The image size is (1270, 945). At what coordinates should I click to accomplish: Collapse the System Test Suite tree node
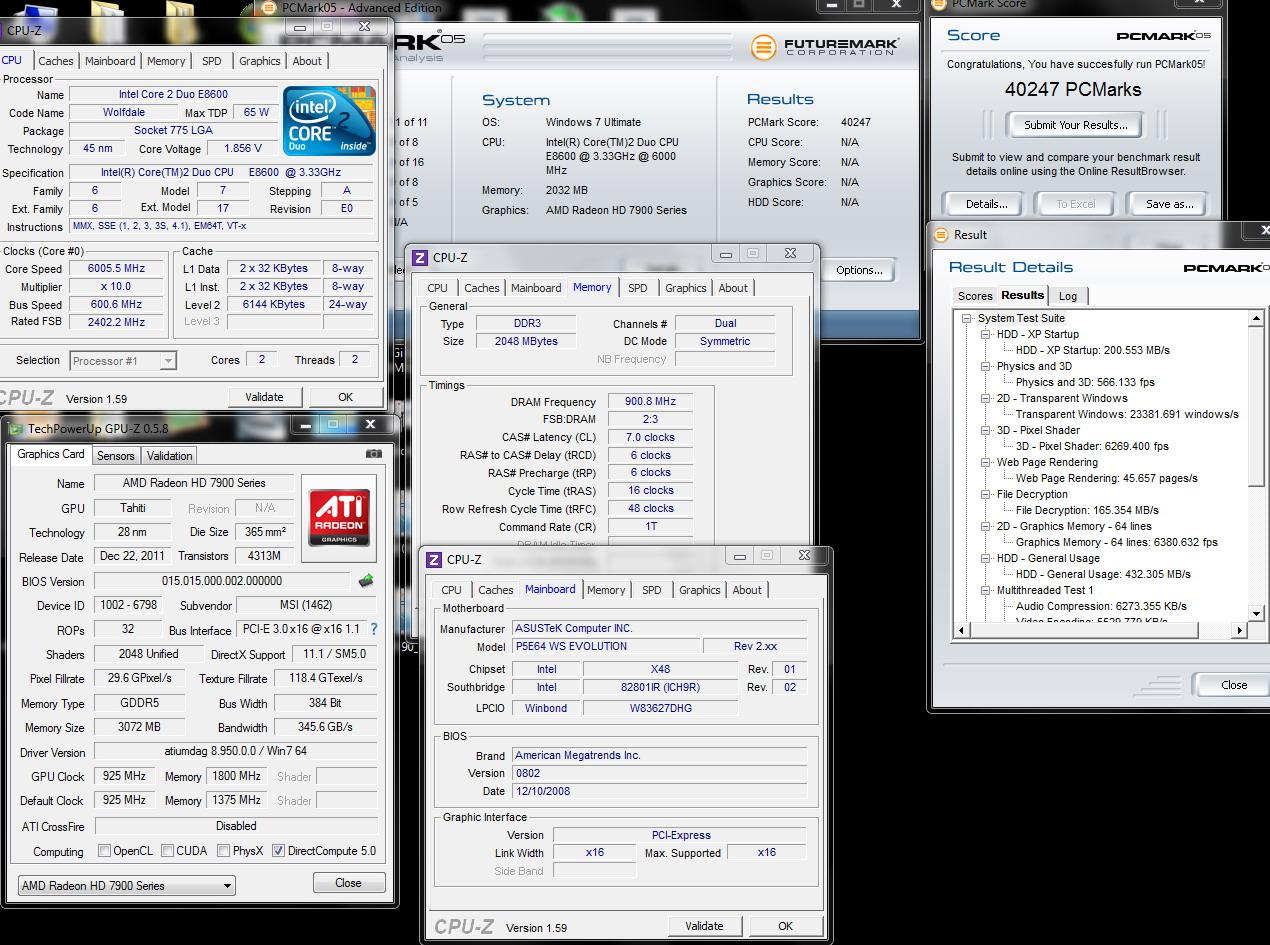tap(967, 319)
